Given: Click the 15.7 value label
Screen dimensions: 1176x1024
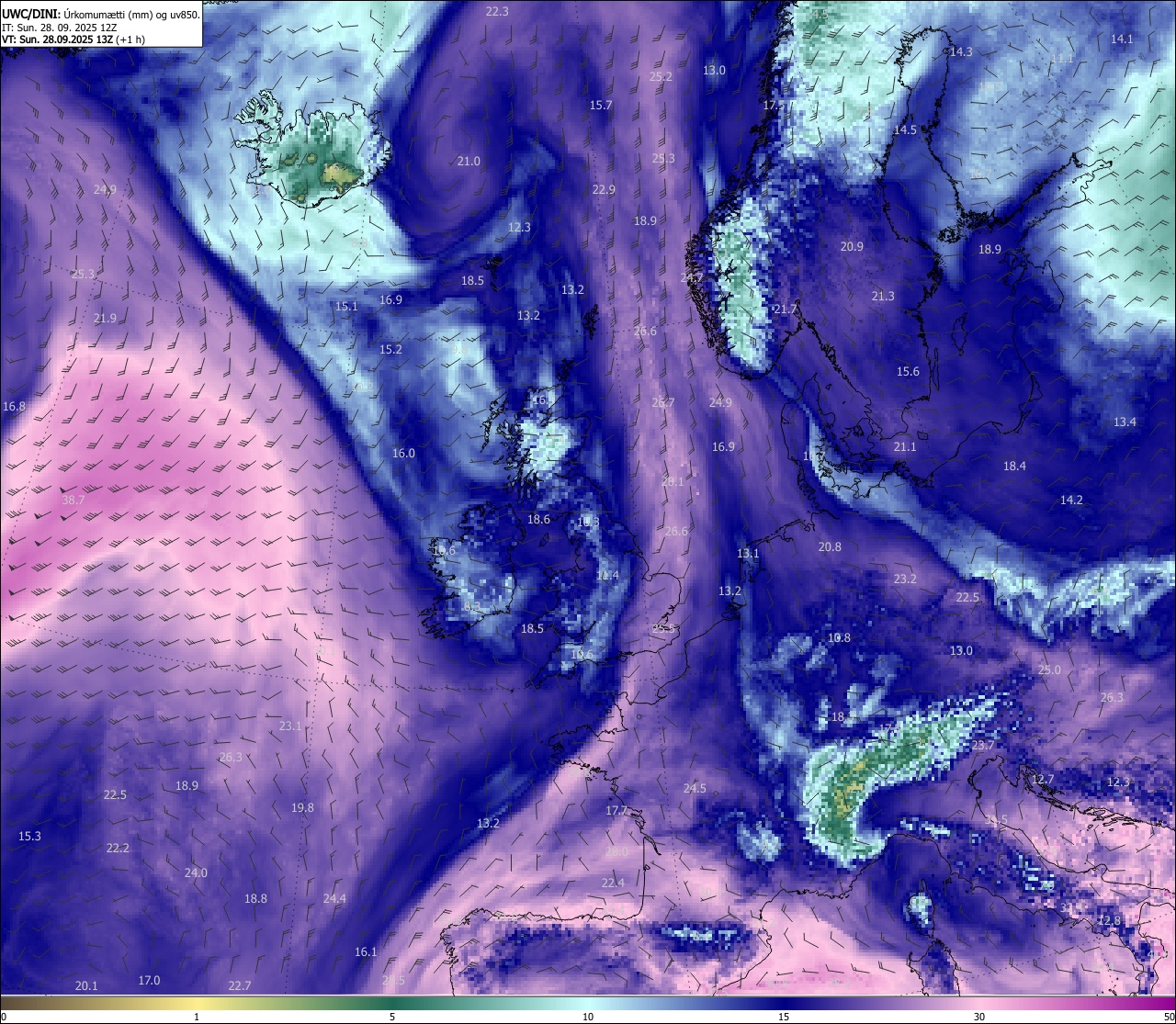Looking at the screenshot, I should (x=601, y=106).
